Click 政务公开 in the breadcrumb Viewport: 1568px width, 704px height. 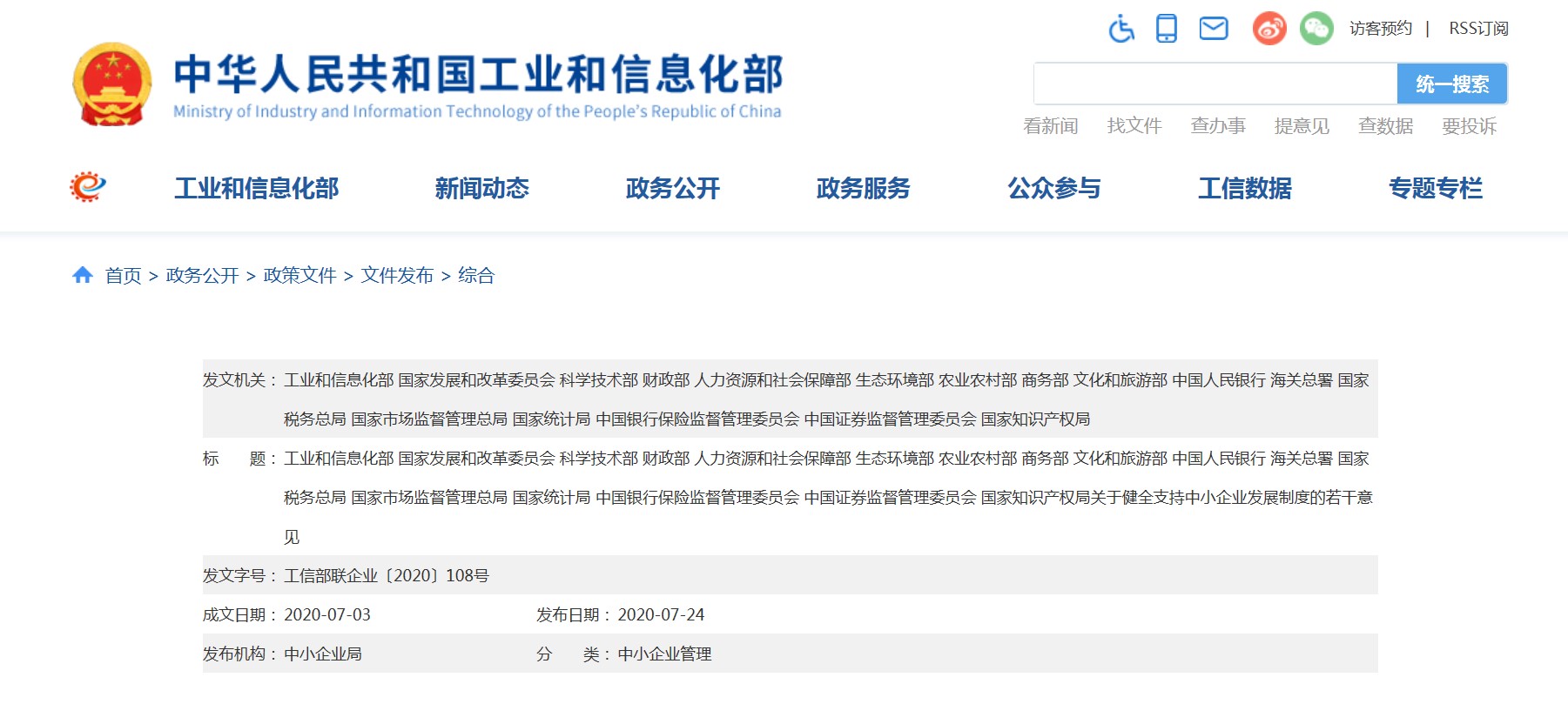(202, 276)
